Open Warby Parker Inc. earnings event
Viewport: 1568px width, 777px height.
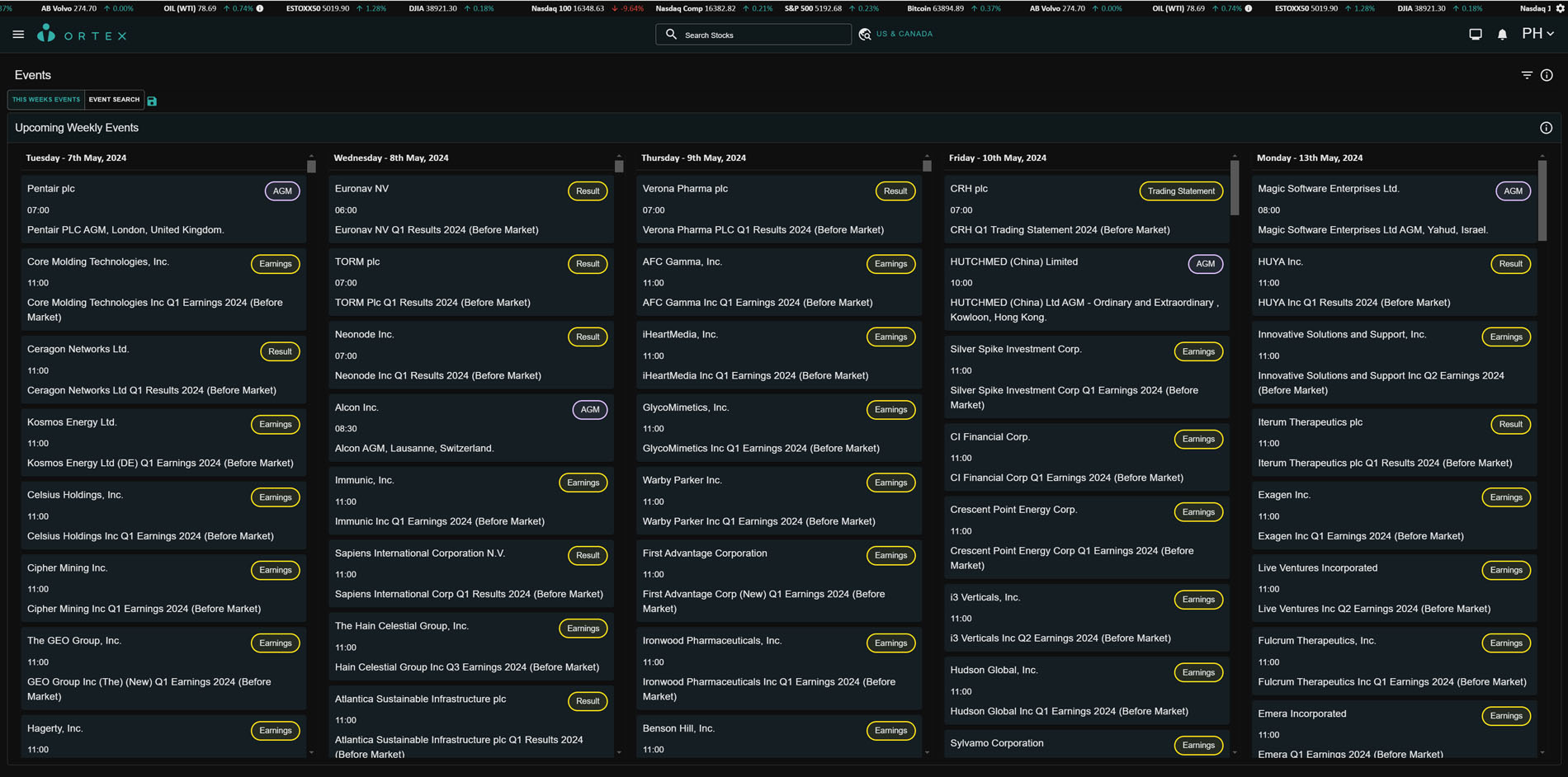[x=778, y=501]
